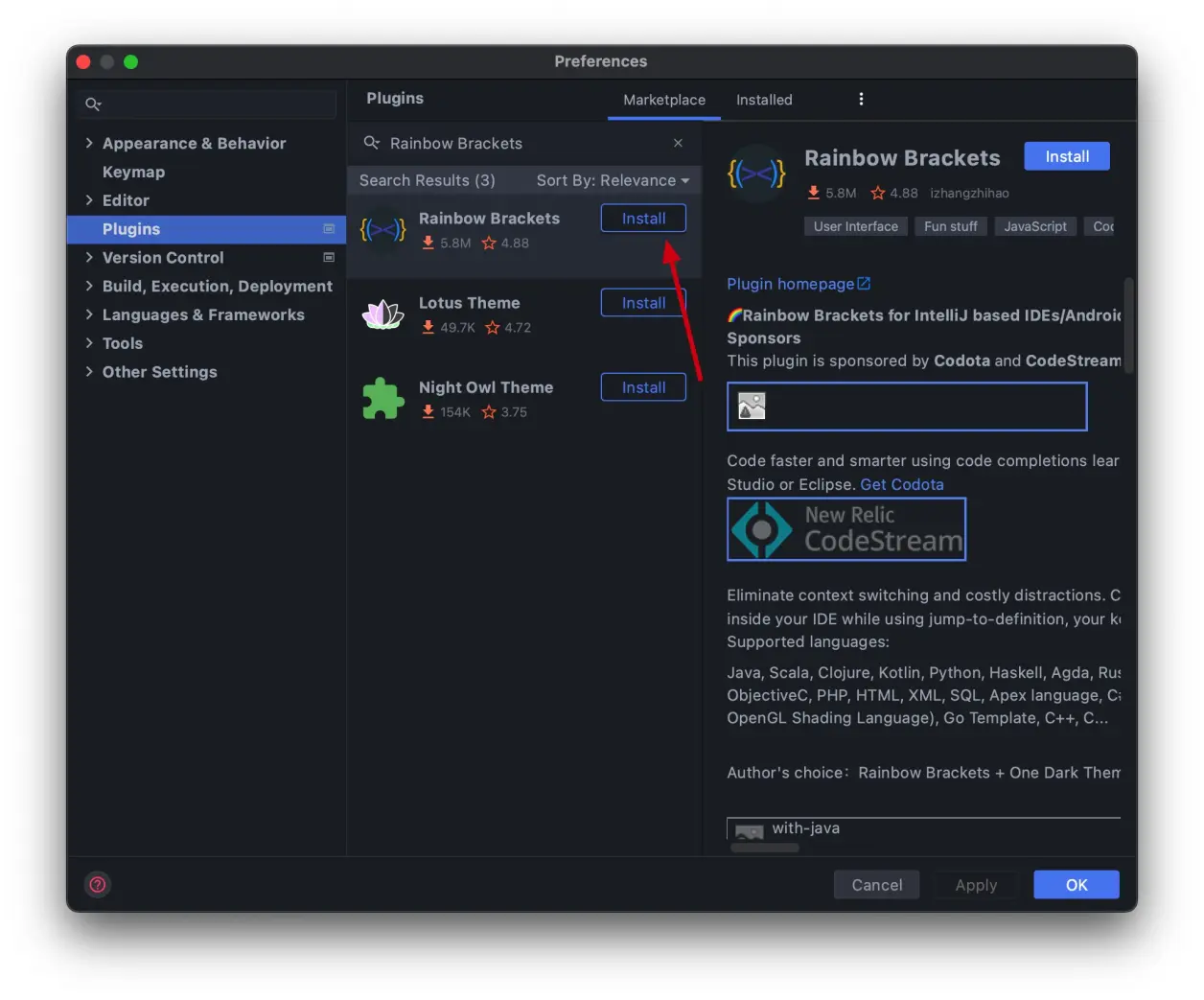Image resolution: width=1204 pixels, height=1000 pixels.
Task: Click the Rainbow Brackets detail rating star
Action: coord(877,193)
